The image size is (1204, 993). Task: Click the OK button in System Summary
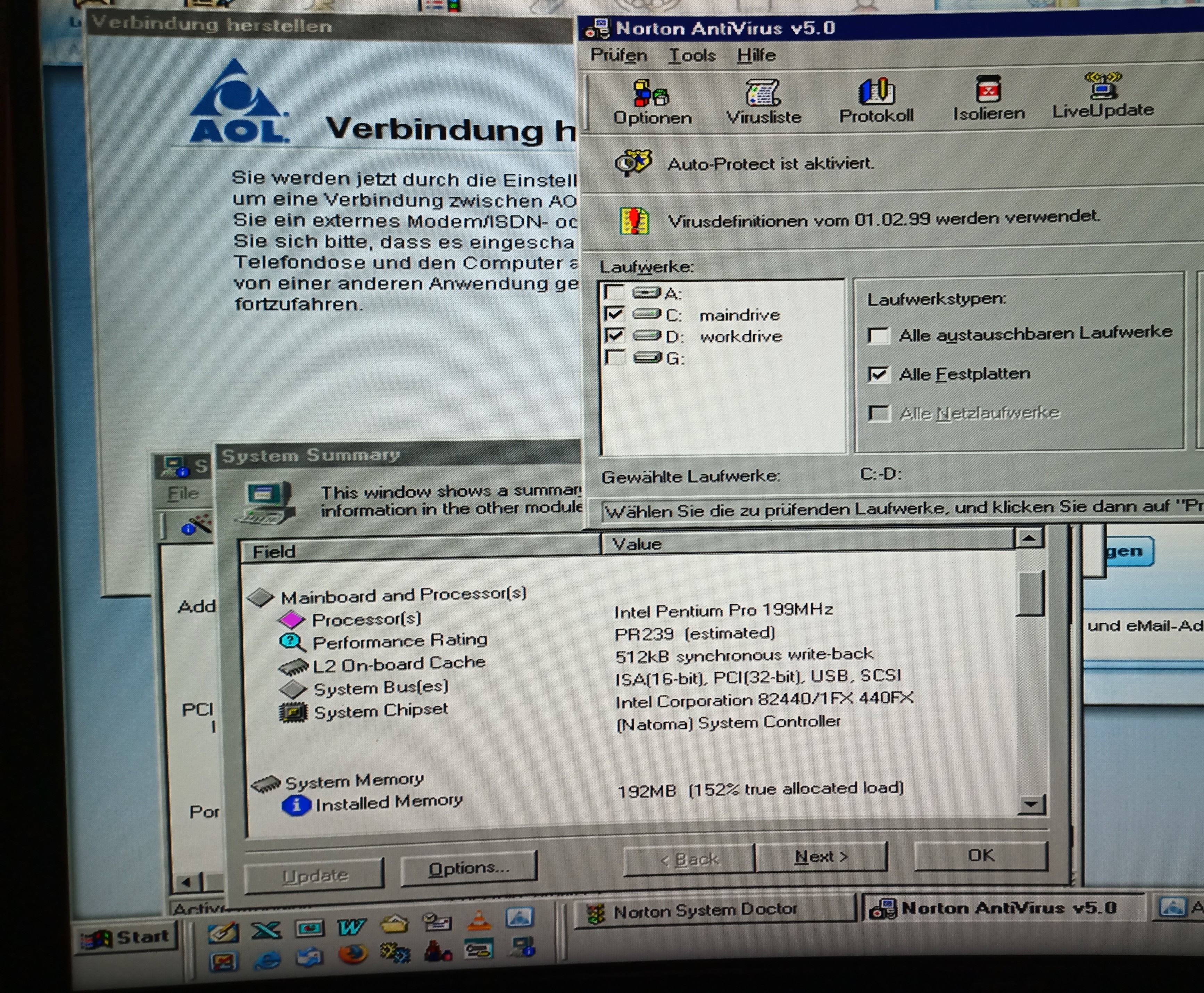tap(981, 855)
